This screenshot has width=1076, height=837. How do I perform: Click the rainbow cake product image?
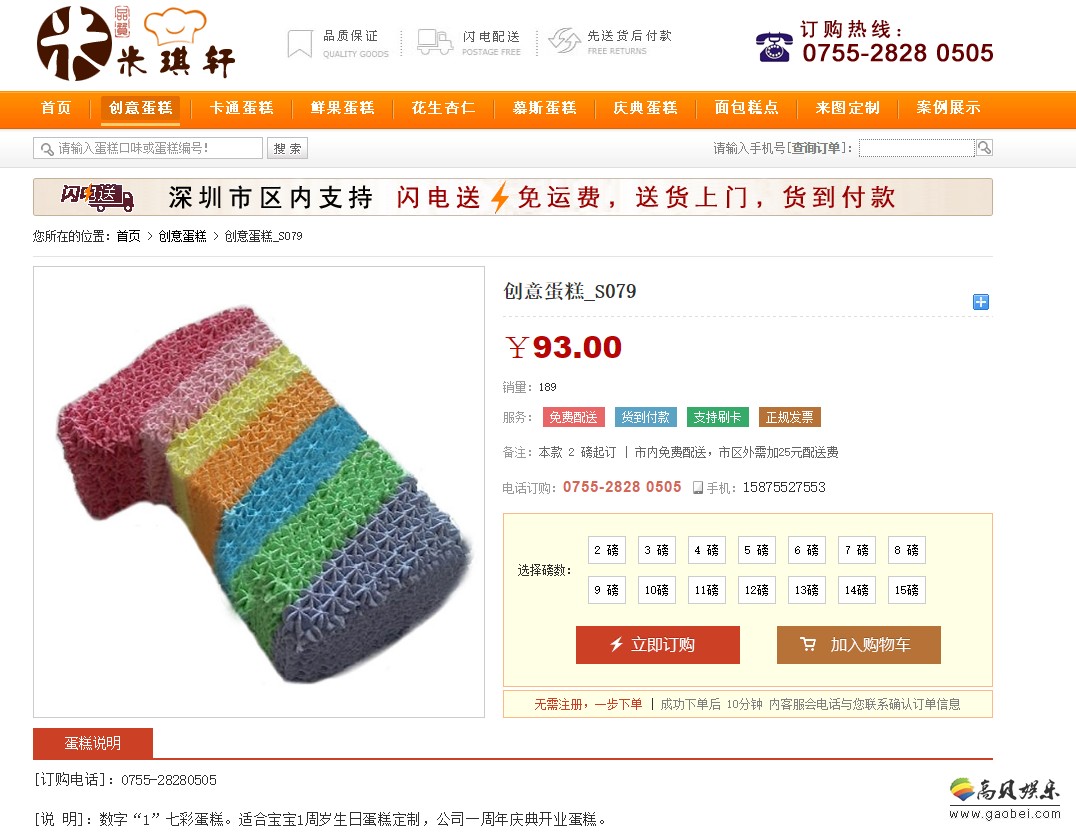pyautogui.click(x=259, y=492)
